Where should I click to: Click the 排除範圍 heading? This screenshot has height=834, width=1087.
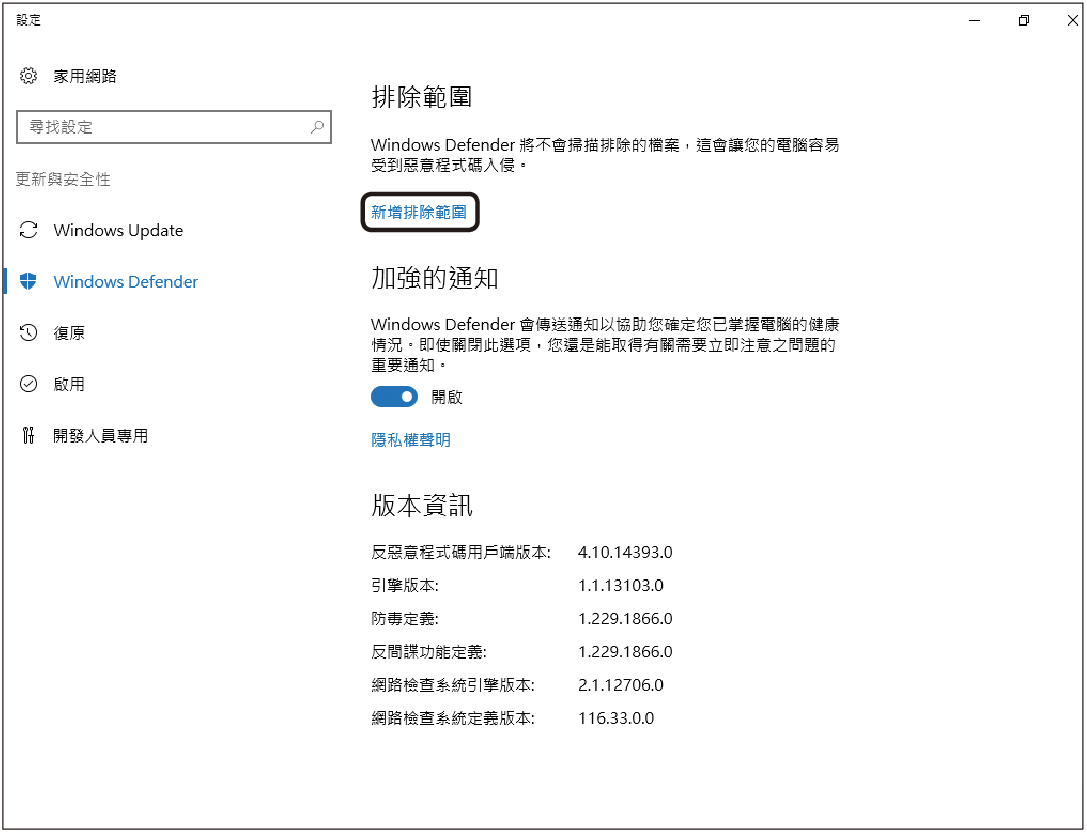coord(421,97)
